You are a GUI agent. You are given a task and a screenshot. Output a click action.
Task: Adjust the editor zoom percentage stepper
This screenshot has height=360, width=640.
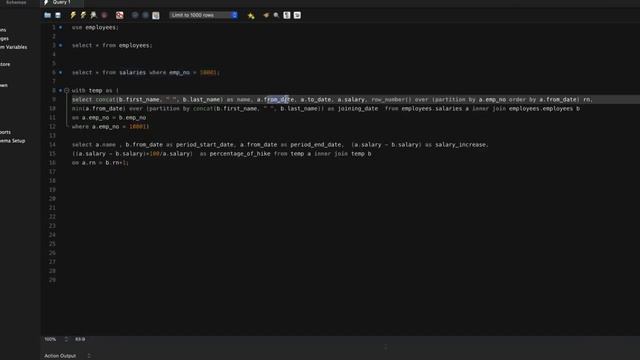pos(66,339)
